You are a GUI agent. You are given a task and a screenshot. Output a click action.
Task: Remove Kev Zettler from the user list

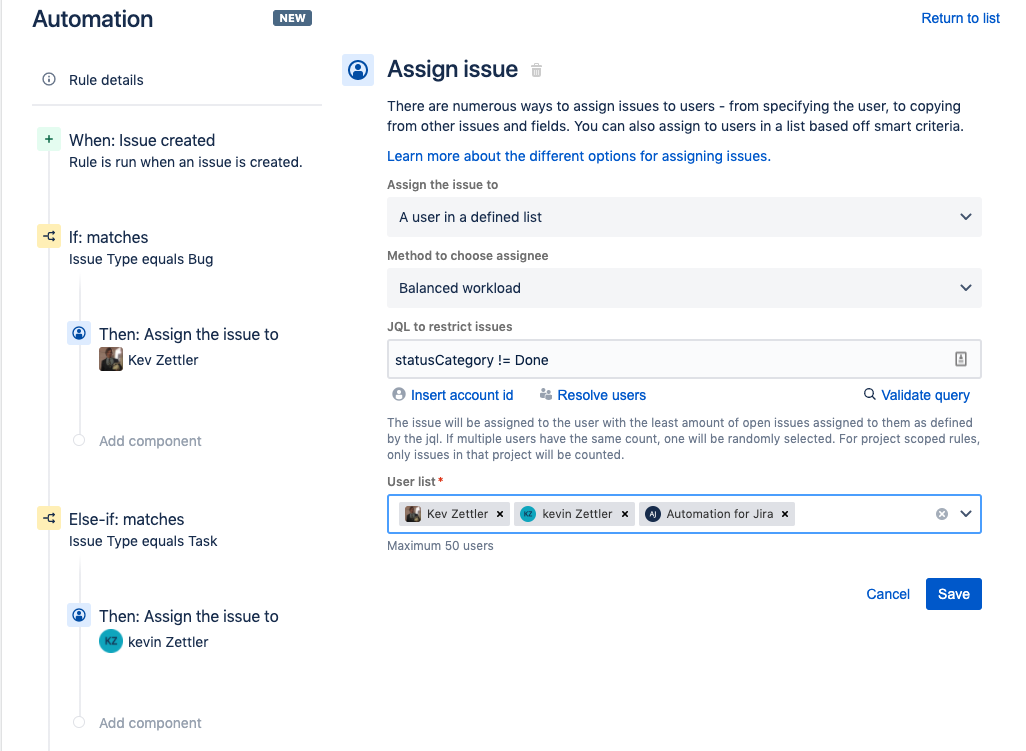(x=500, y=513)
